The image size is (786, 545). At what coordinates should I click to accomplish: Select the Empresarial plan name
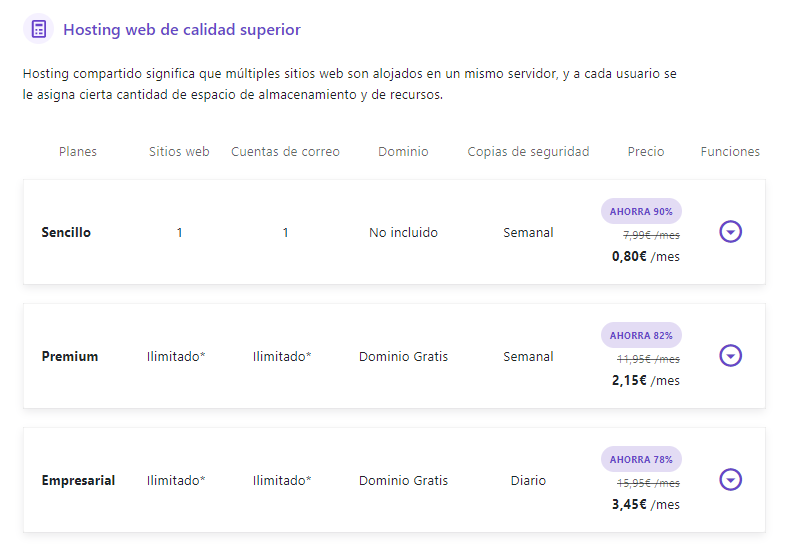pos(78,480)
